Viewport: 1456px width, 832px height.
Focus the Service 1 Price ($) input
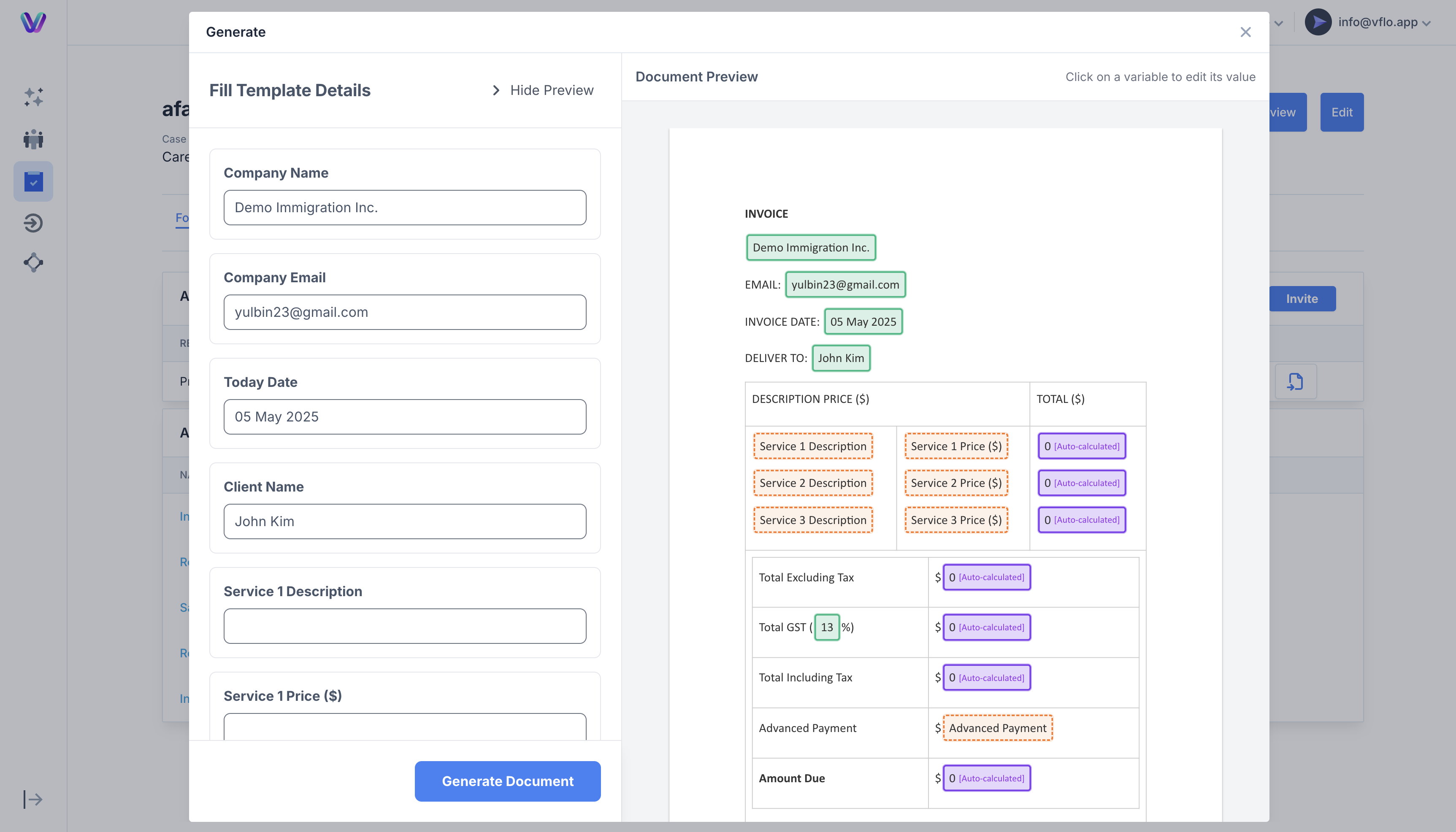[405, 726]
